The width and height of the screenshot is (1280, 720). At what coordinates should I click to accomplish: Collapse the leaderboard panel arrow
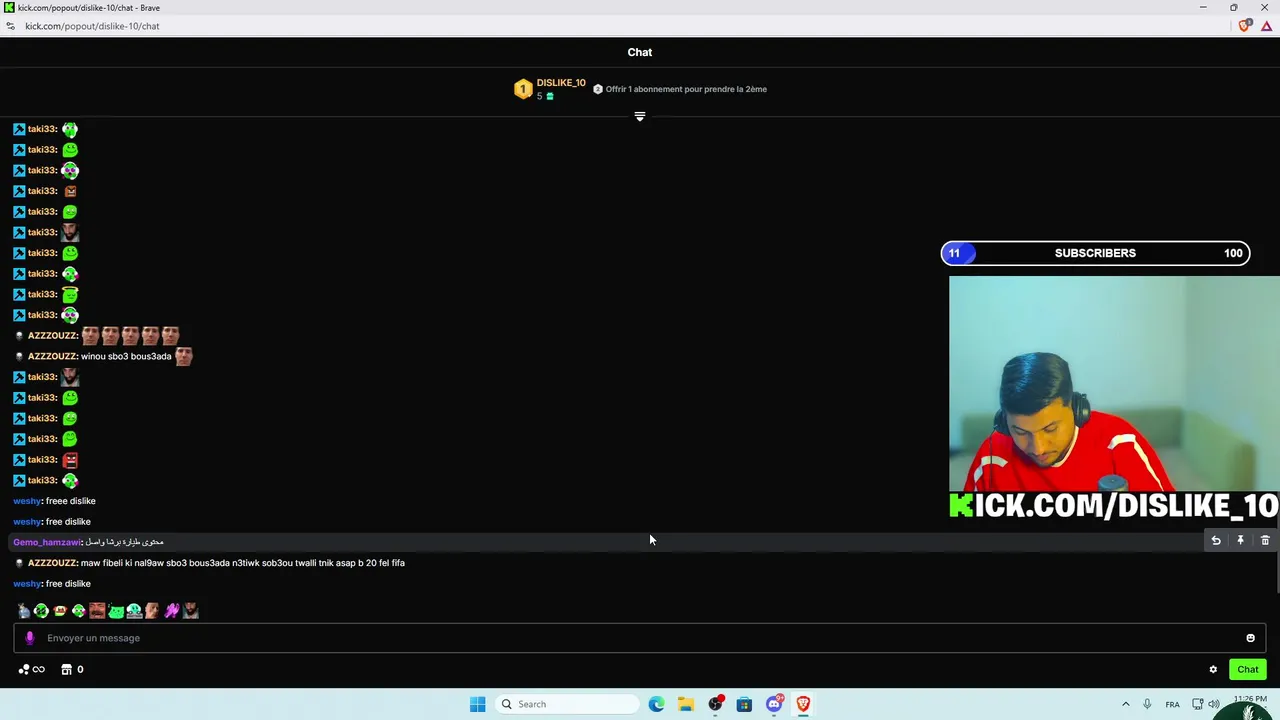(x=640, y=117)
